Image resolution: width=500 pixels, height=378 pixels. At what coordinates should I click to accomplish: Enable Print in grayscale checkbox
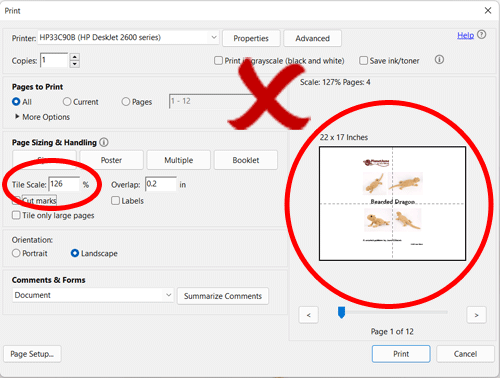click(x=218, y=61)
